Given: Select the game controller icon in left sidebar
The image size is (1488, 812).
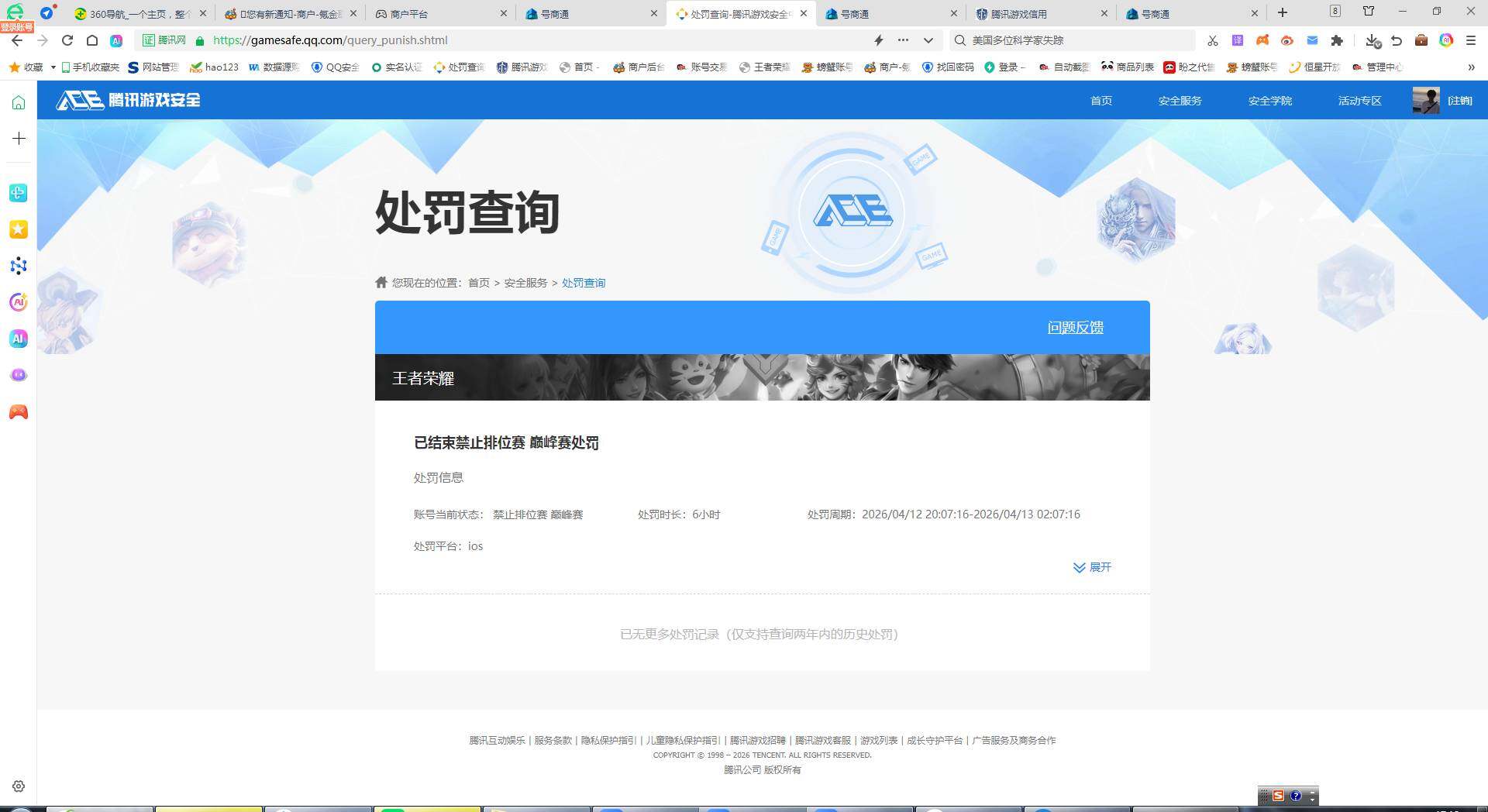Looking at the screenshot, I should [x=19, y=412].
